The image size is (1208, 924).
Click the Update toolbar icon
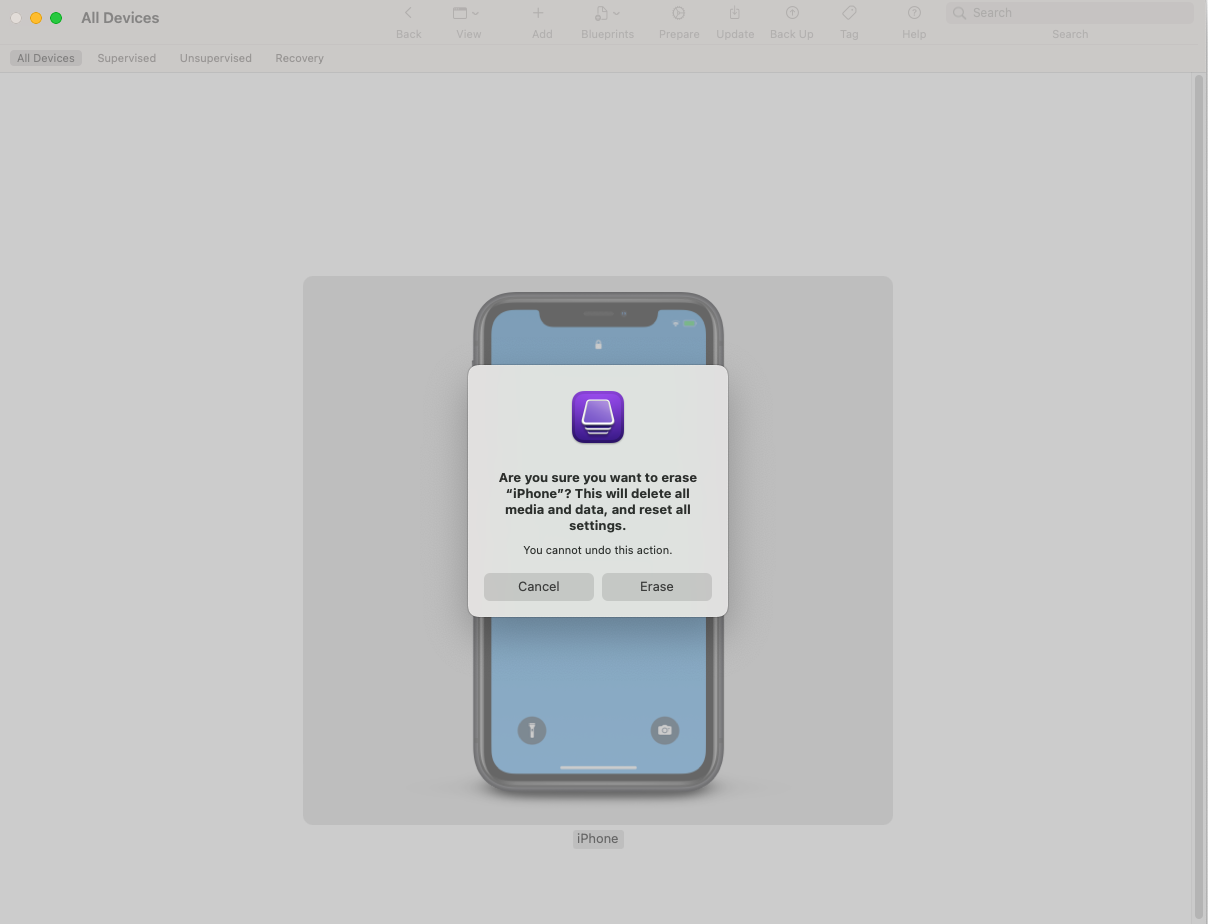tap(734, 14)
